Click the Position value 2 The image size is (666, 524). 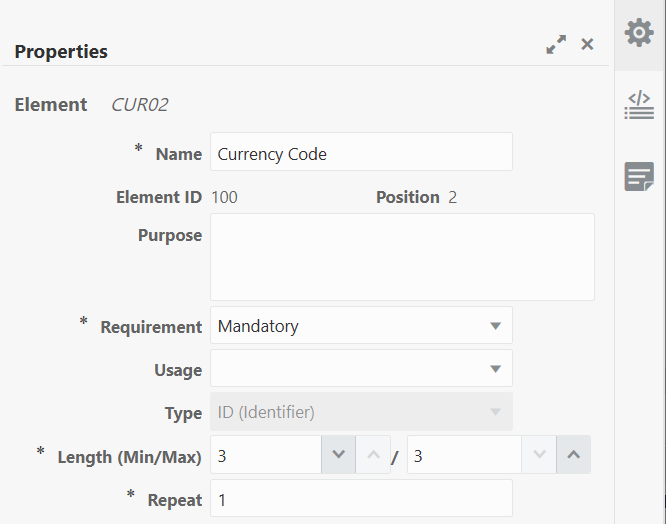click(452, 197)
